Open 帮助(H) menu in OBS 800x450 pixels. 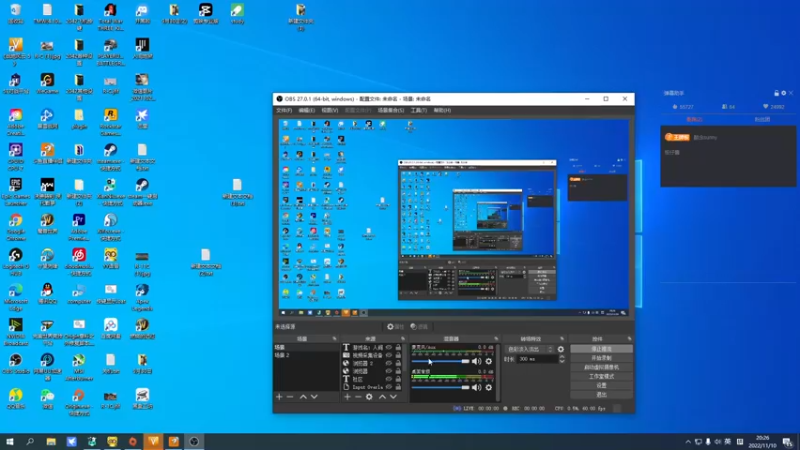tap(442, 110)
